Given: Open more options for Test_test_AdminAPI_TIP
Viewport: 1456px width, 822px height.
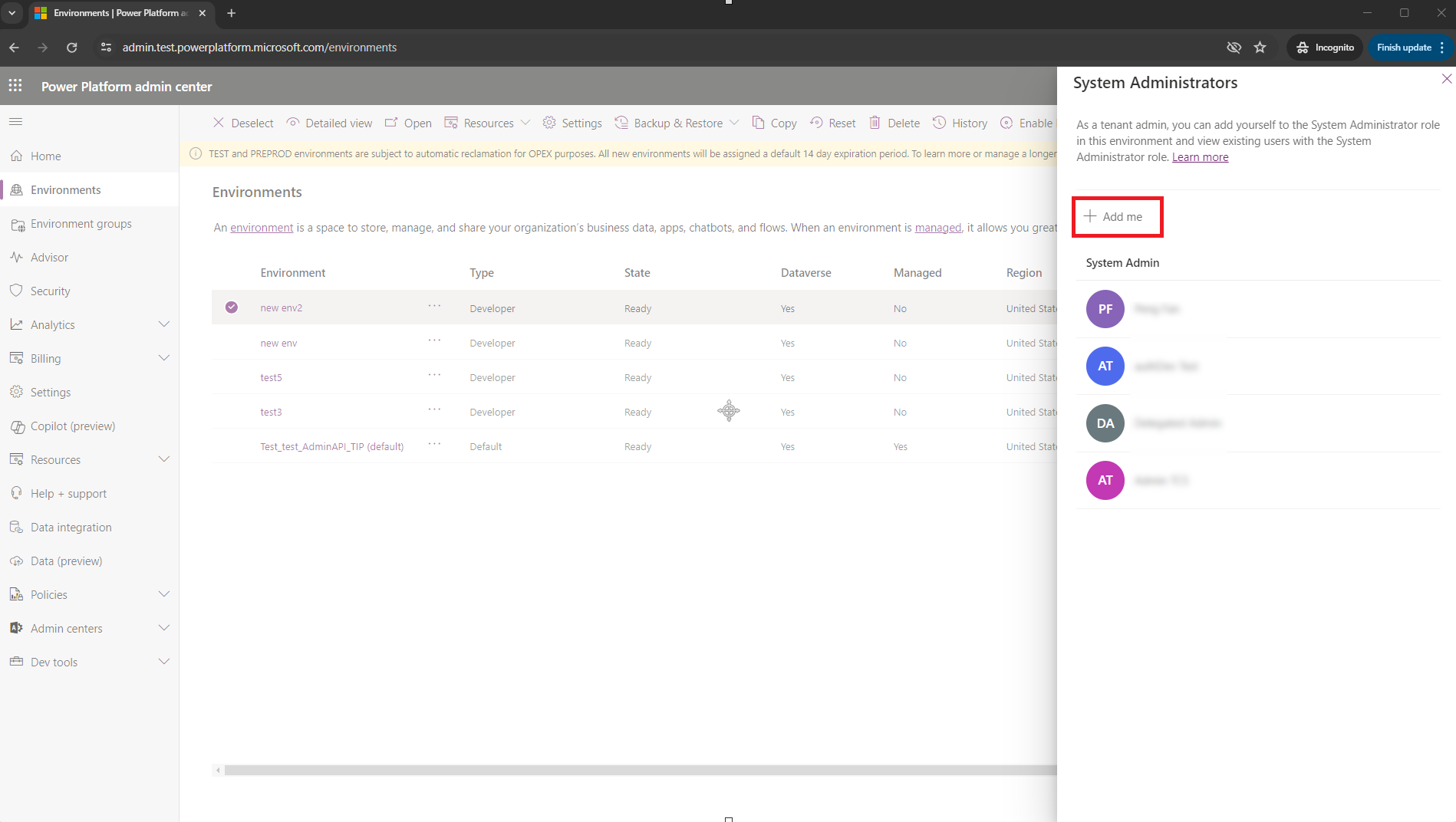Looking at the screenshot, I should click(x=434, y=444).
